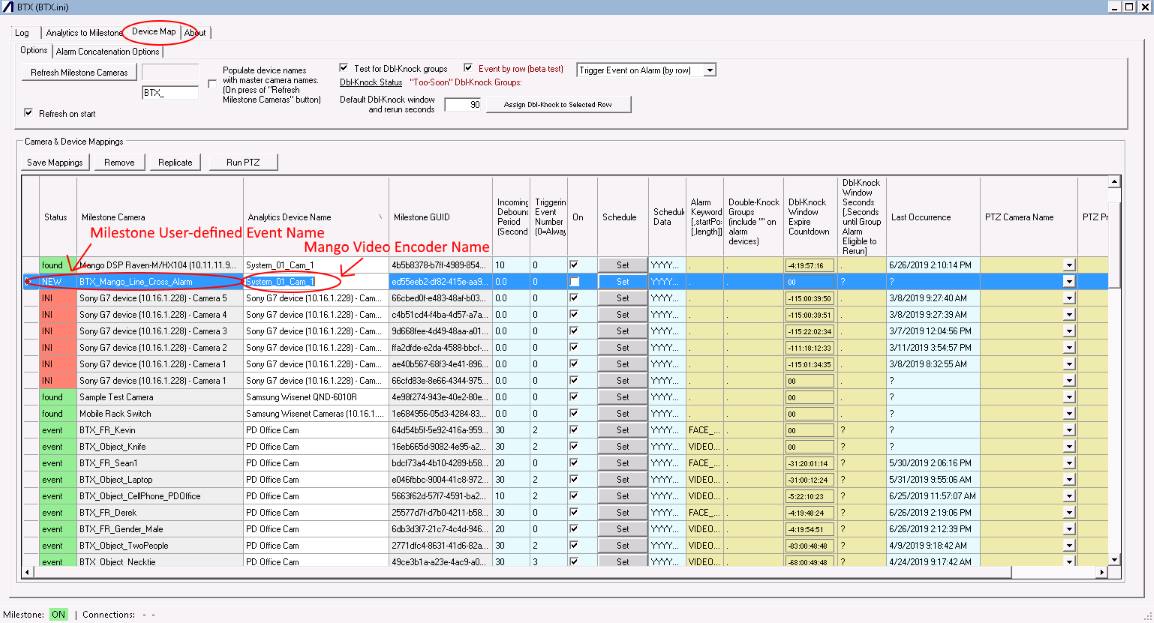
Task: Click the Milestone ON status indicator
Action: click(x=58, y=614)
